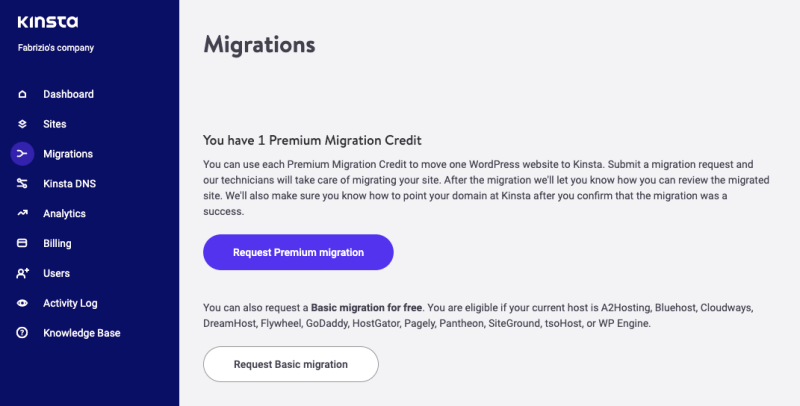Click the Analytics trend arrow icon
The width and height of the screenshot is (800, 406).
tap(22, 213)
